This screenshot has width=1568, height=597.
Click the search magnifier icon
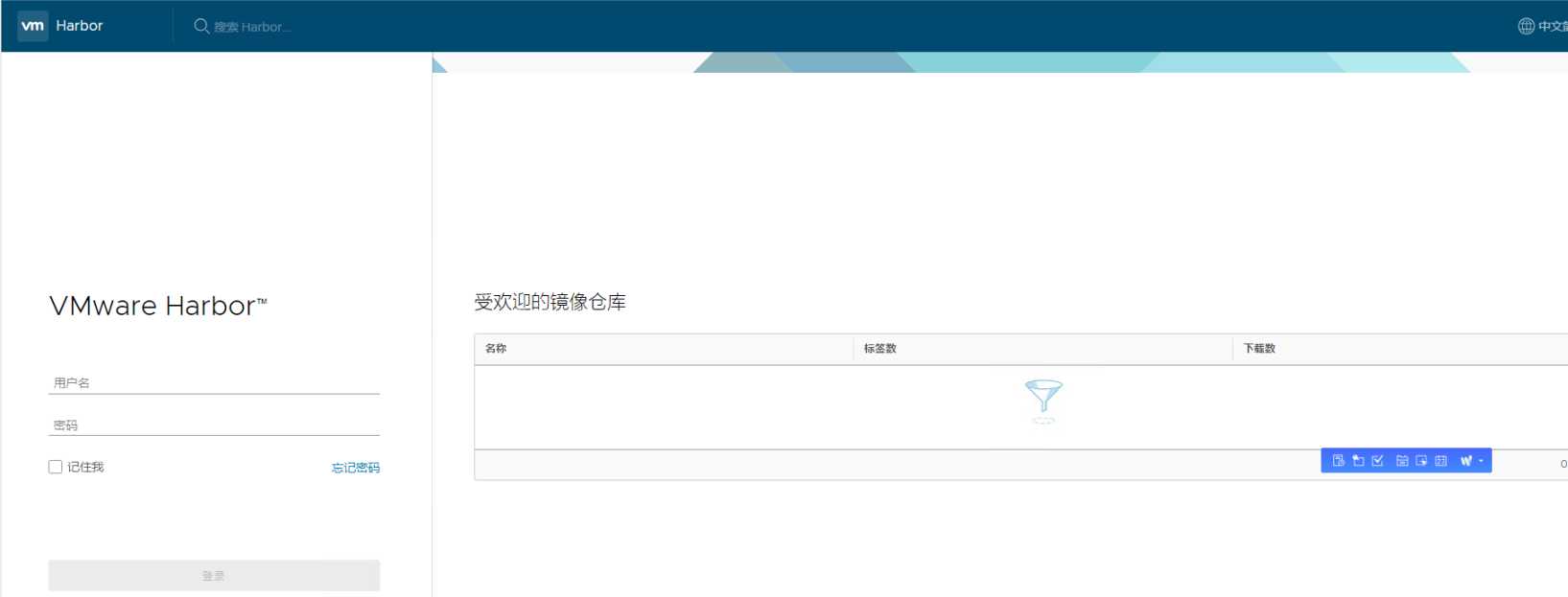click(x=201, y=26)
